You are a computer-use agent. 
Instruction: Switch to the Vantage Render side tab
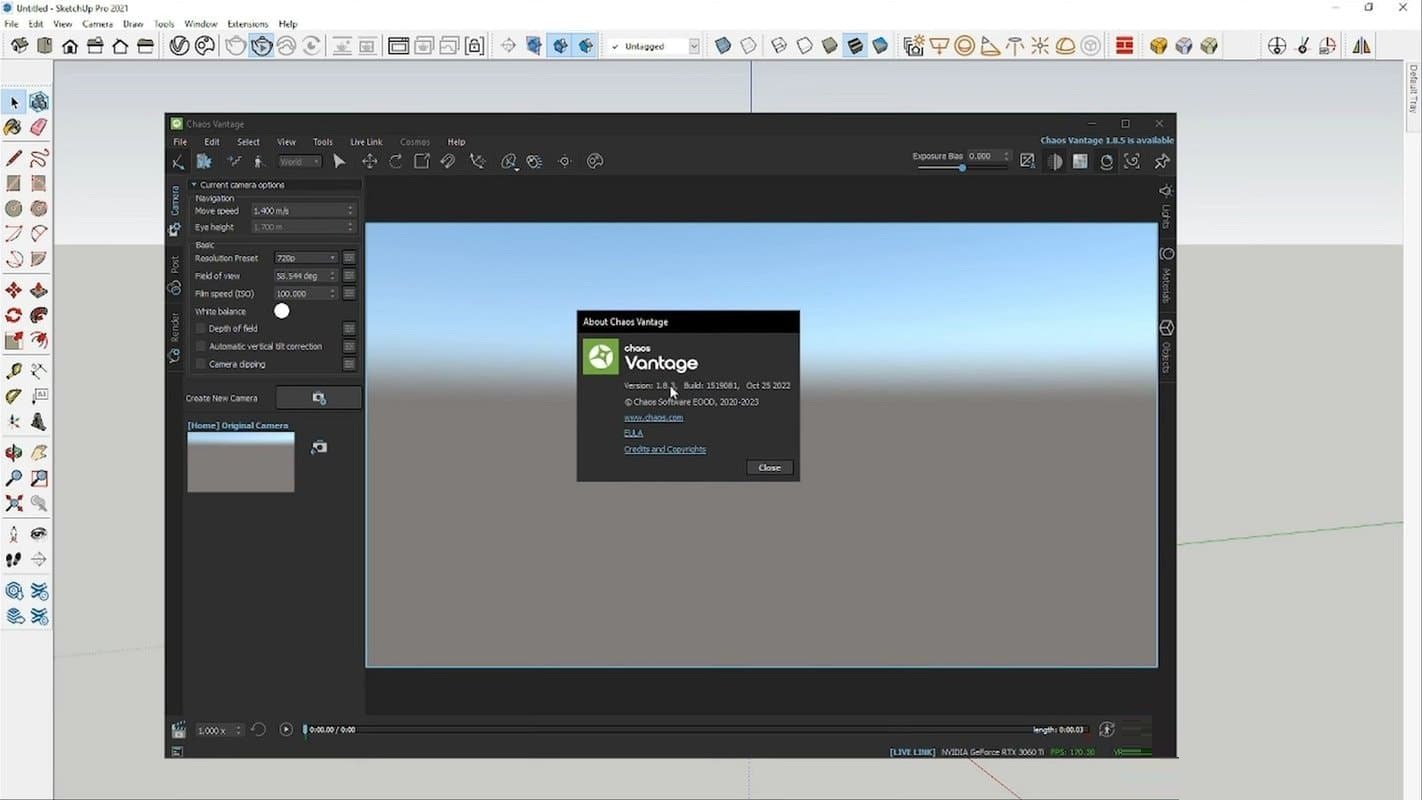coord(174,336)
